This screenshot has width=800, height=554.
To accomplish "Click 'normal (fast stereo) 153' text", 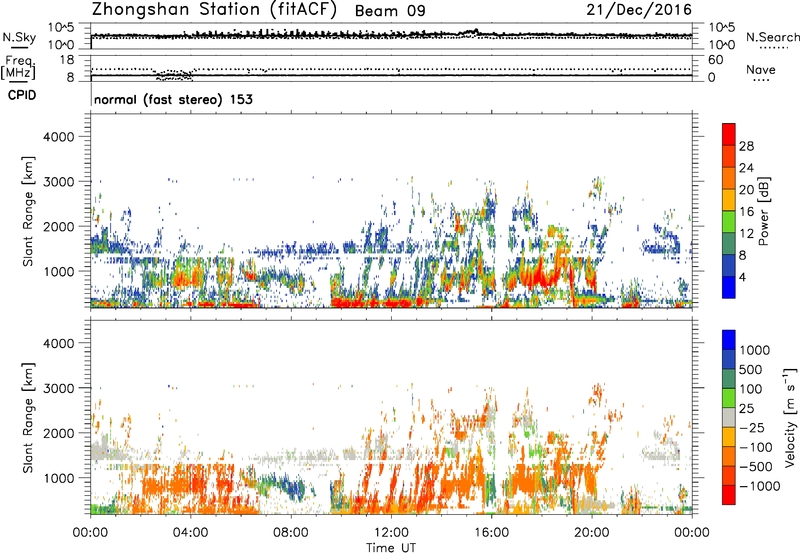I will click(x=173, y=99).
